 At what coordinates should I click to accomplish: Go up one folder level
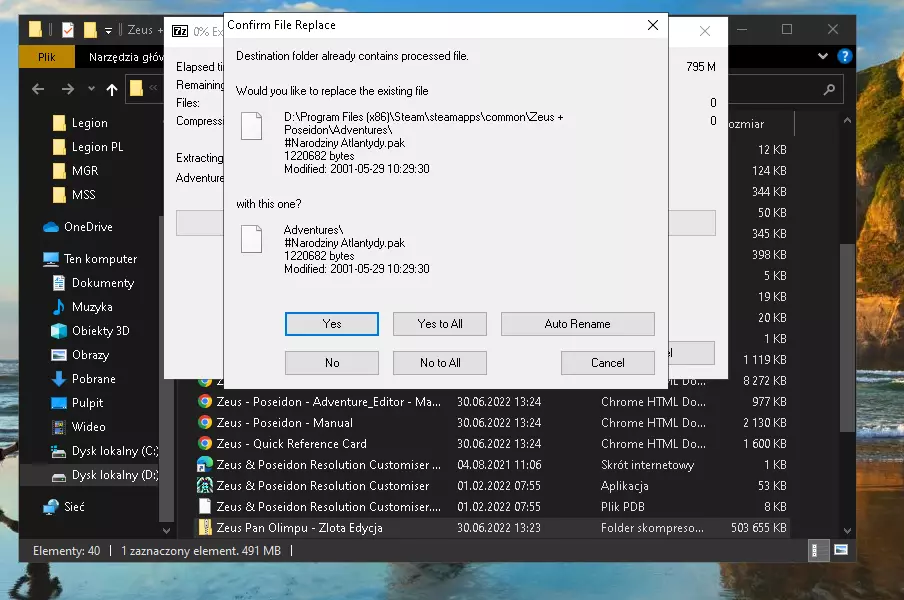click(112, 89)
